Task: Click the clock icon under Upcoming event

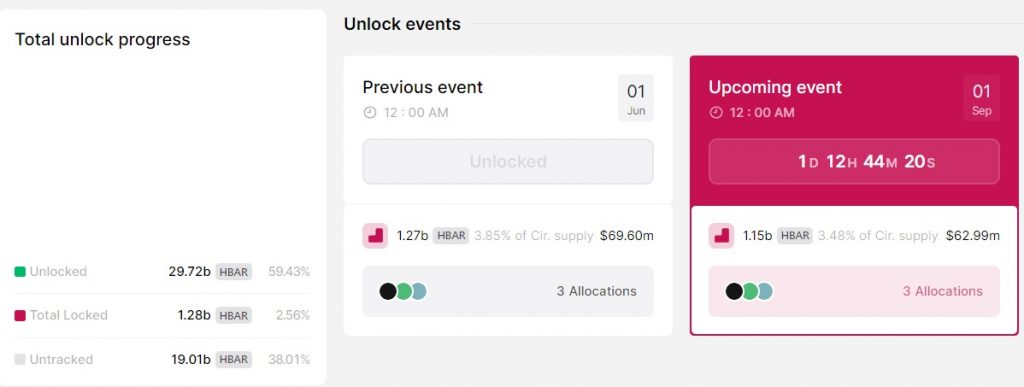Action: (716, 112)
